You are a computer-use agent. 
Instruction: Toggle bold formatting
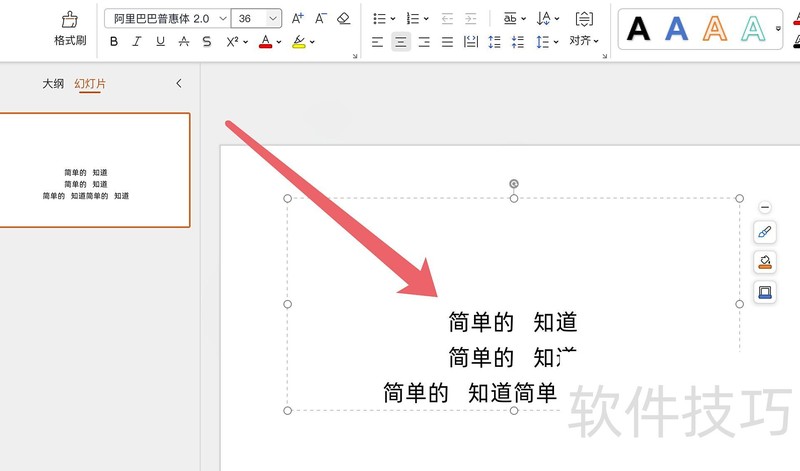click(113, 42)
